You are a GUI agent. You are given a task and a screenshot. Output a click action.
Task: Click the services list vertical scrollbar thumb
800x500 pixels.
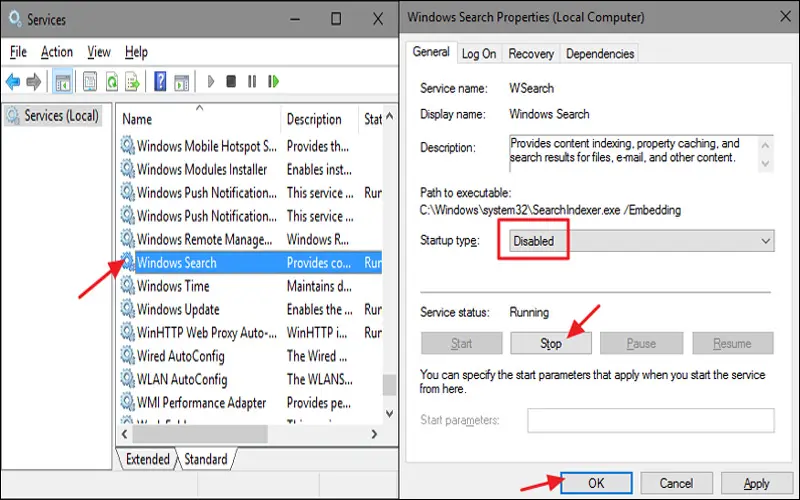click(x=390, y=385)
